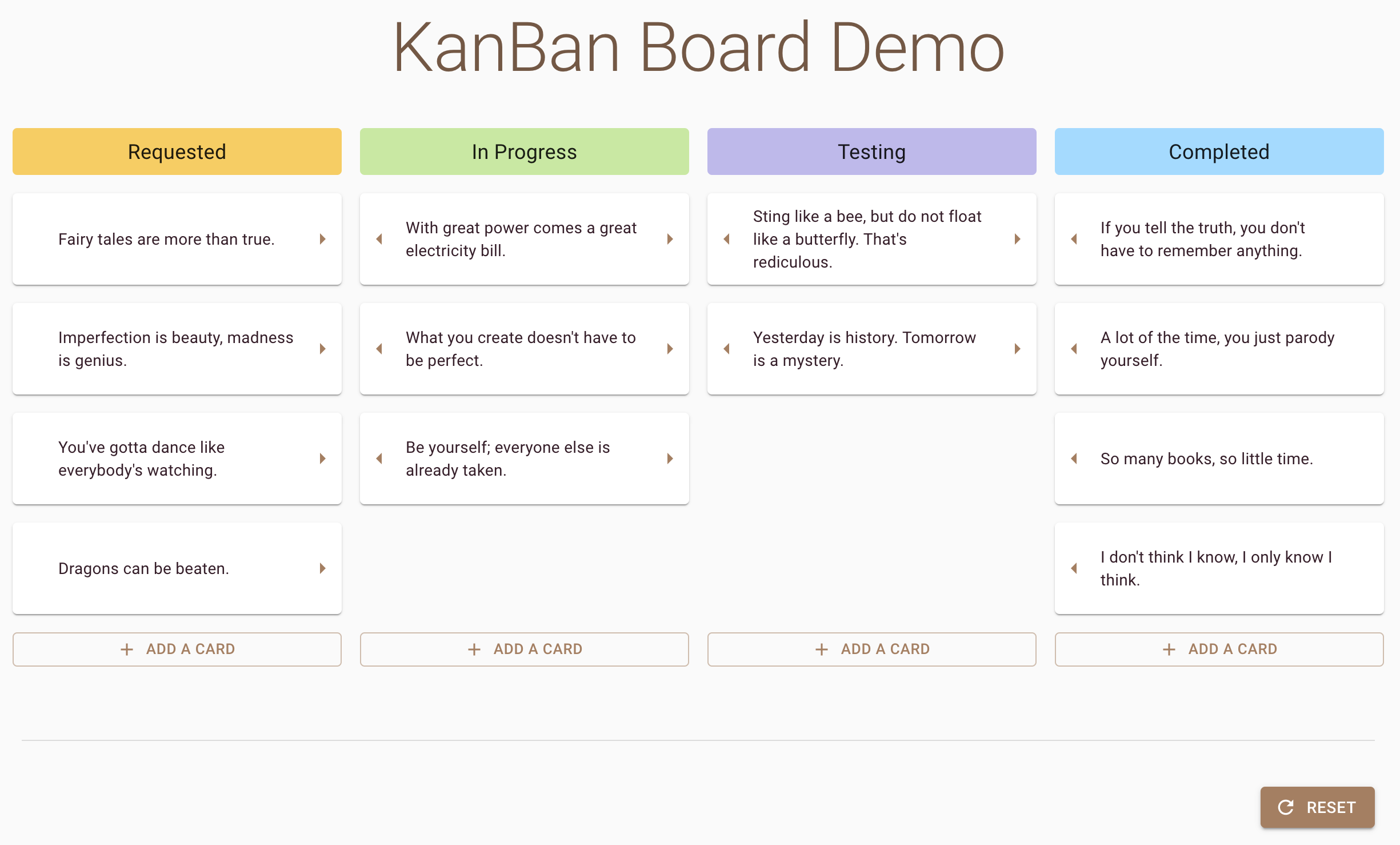The height and width of the screenshot is (845, 1400).
Task: Move 'Fairy tales are more than true' card right
Action: [x=323, y=239]
